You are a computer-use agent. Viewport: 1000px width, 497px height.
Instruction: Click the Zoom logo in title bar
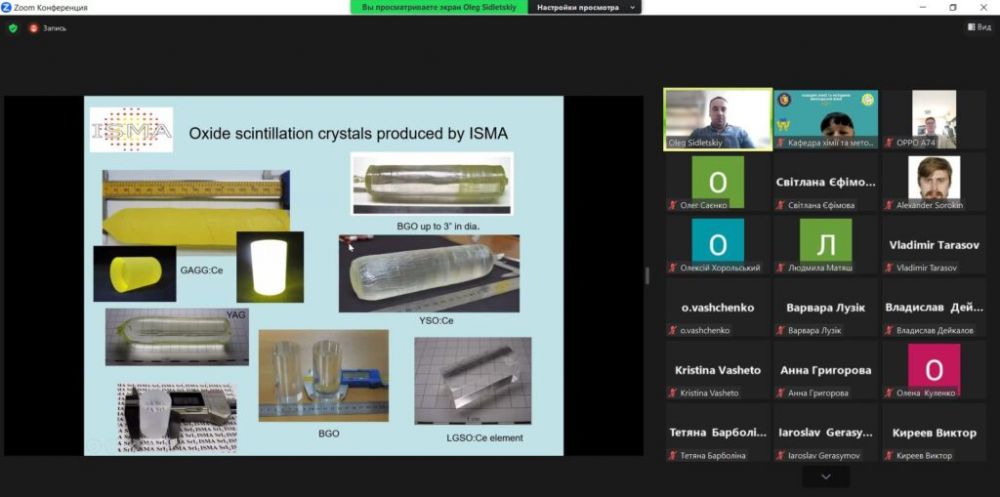click(6, 7)
